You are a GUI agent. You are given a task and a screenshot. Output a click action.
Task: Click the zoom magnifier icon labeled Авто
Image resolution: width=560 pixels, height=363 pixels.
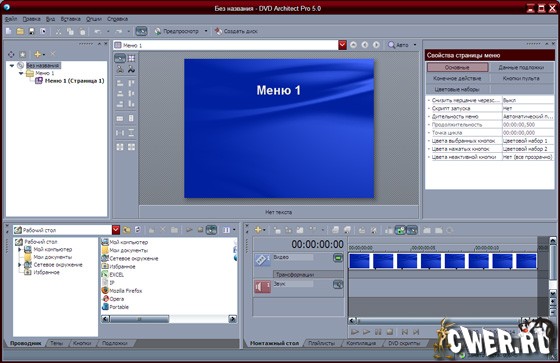[392, 45]
